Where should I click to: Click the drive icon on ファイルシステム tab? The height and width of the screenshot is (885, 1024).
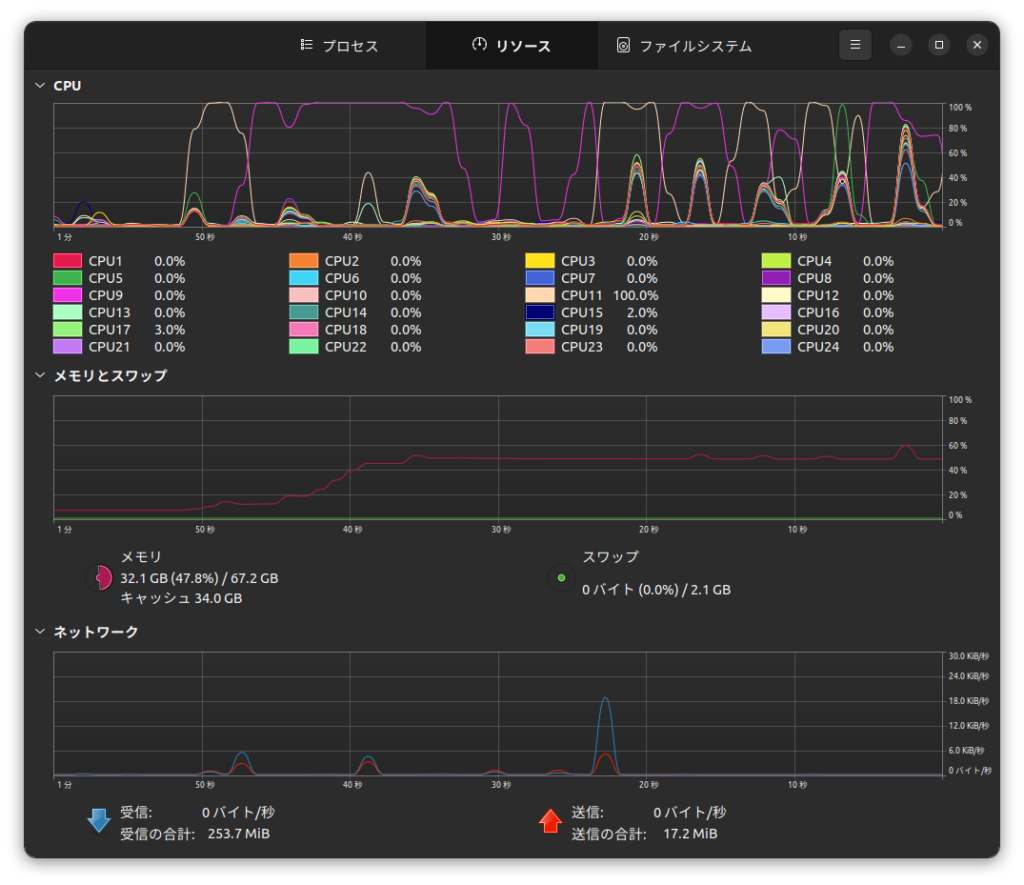[622, 44]
